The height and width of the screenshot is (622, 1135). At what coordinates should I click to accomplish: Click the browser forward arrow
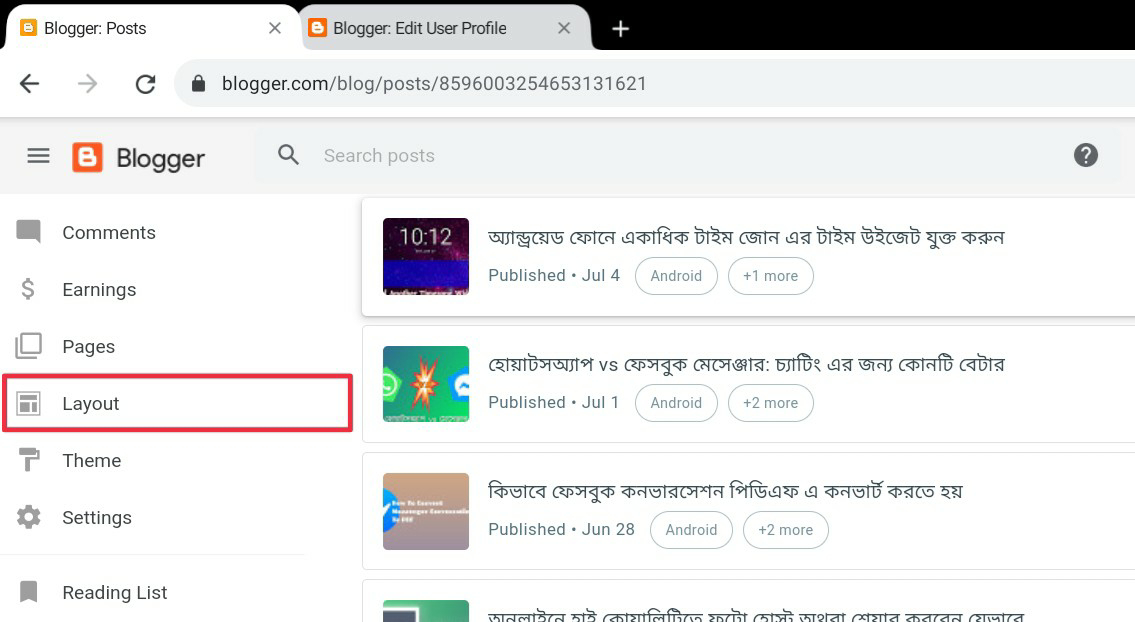coord(88,83)
